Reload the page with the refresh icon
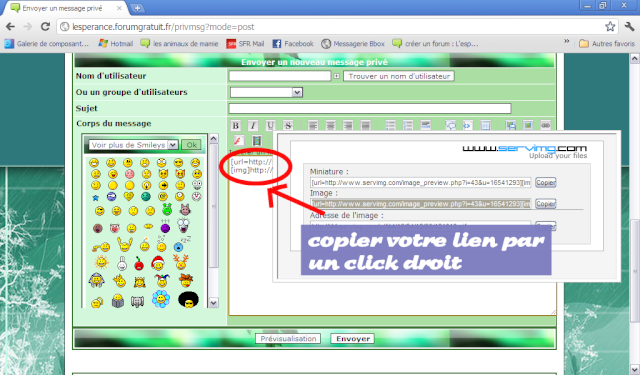640x375 pixels. click(45, 27)
